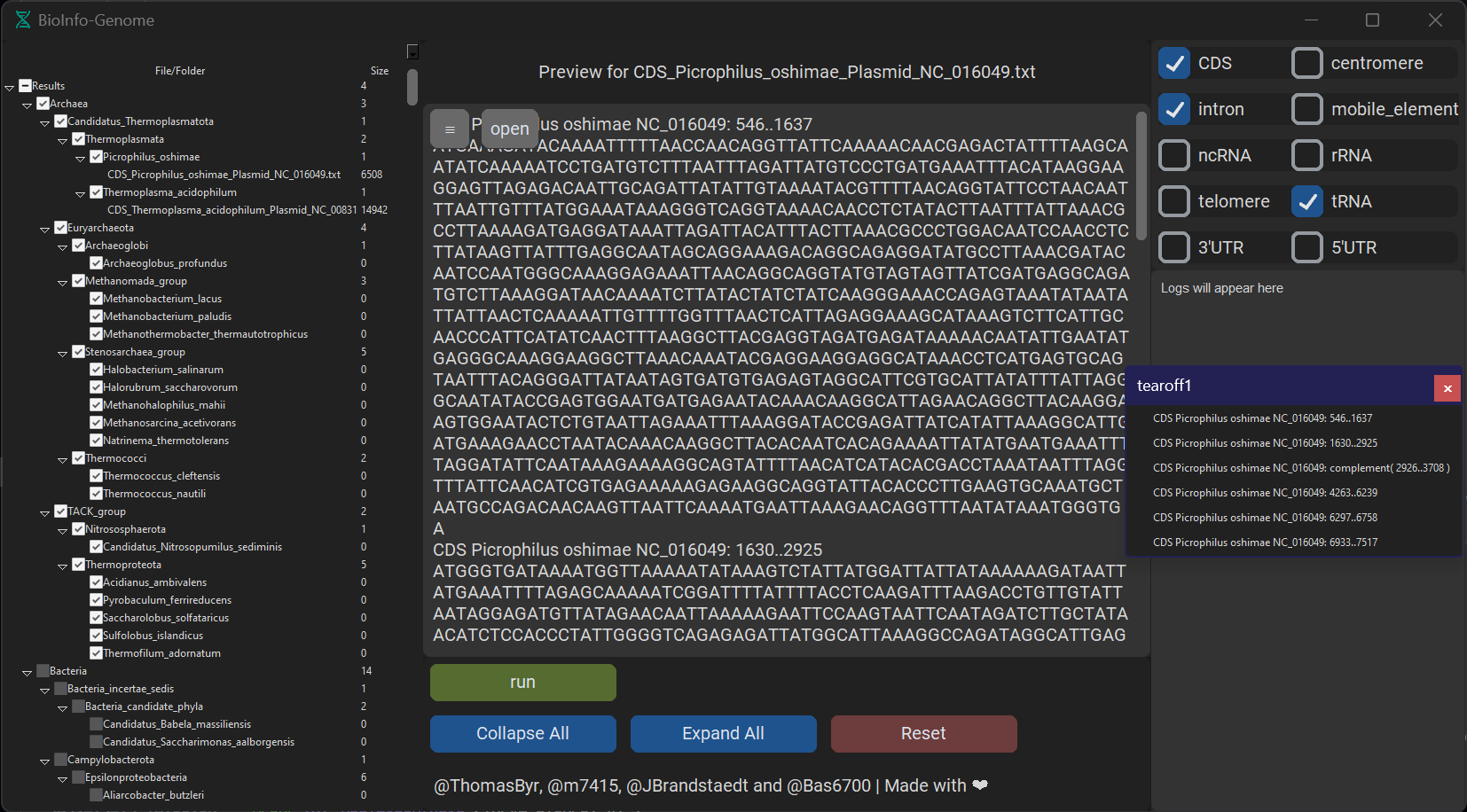Collapse the Methanomada_group node
Viewport: 1467px width, 812px height.
[x=63, y=282]
